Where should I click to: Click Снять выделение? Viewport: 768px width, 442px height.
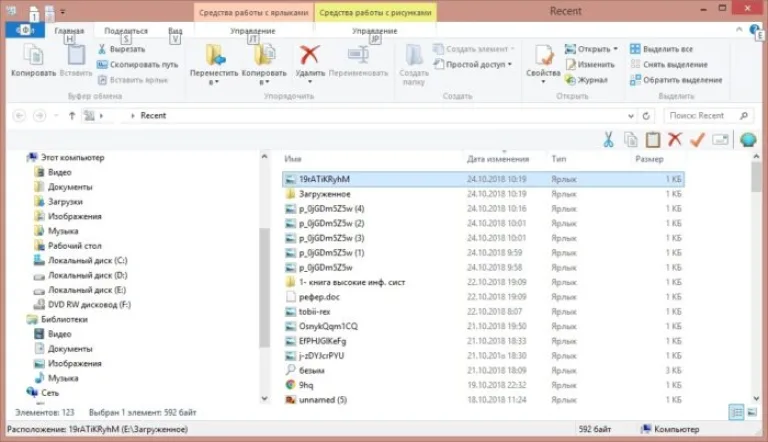[669, 64]
